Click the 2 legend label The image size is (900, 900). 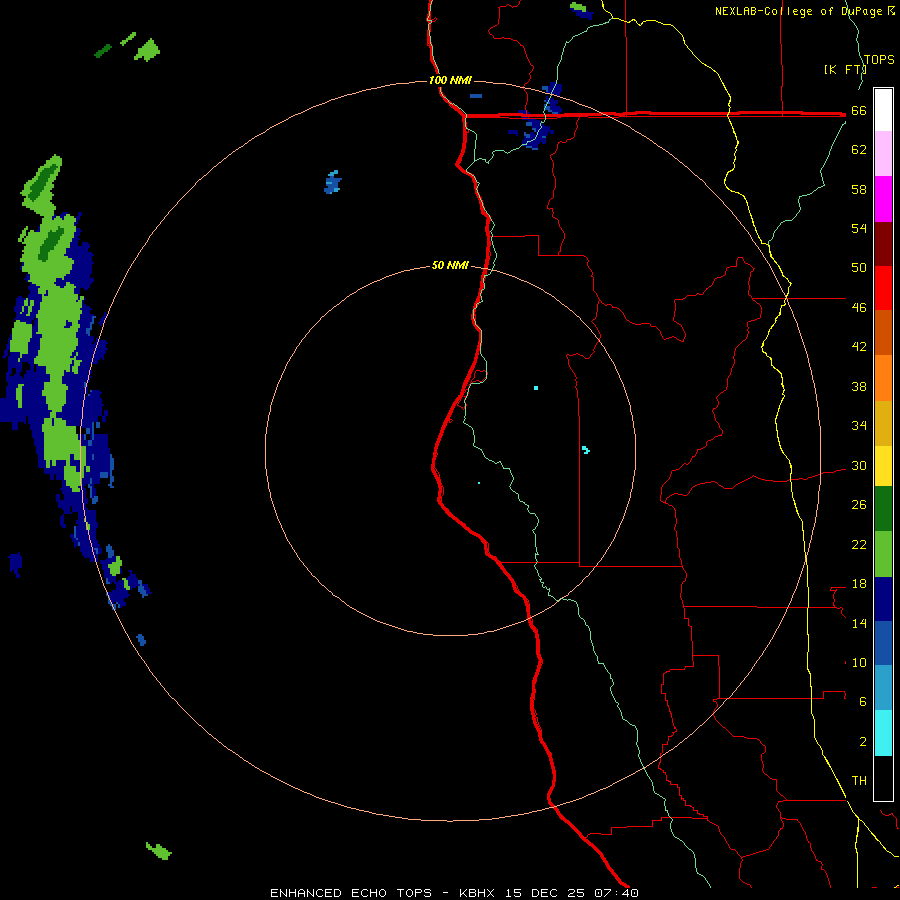coord(863,742)
